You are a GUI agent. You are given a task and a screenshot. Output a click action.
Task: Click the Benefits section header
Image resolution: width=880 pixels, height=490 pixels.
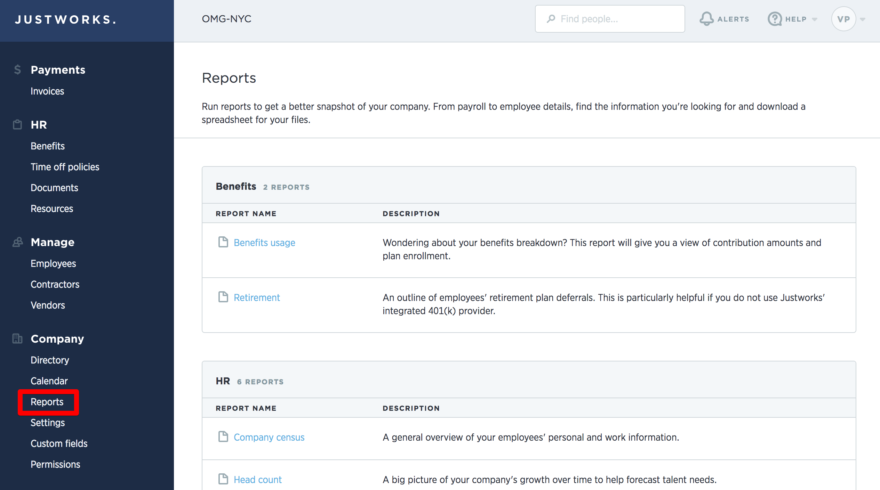pyautogui.click(x=236, y=186)
